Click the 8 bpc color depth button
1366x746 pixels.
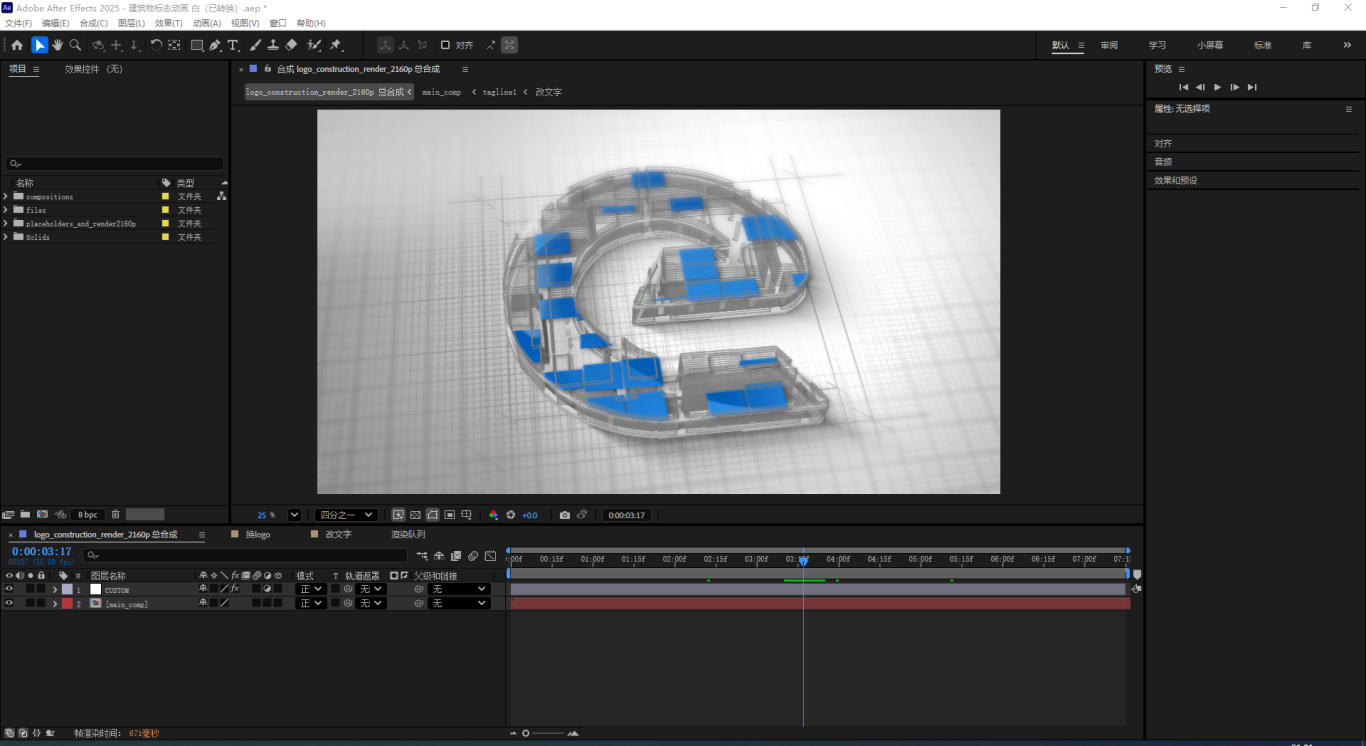pyautogui.click(x=88, y=514)
